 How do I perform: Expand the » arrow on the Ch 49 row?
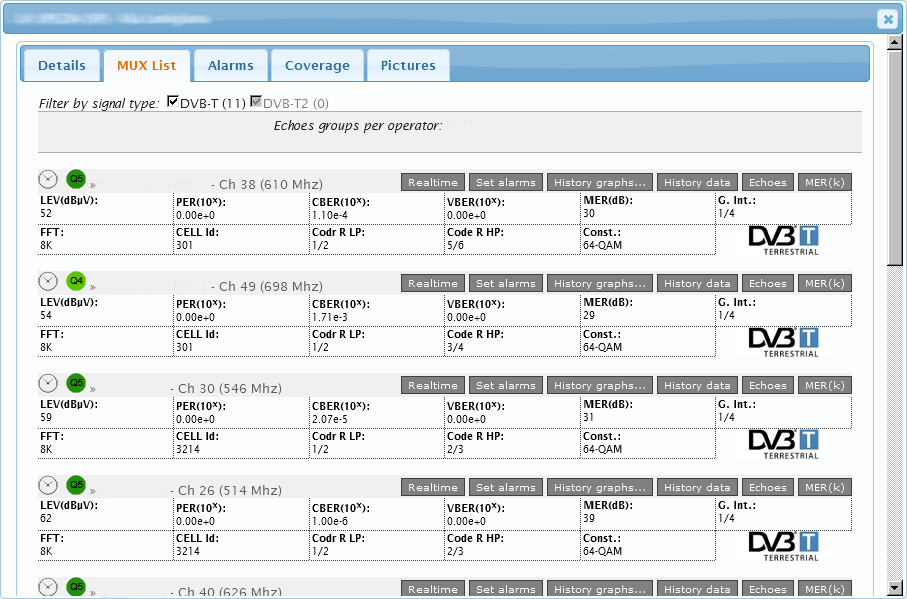[93, 287]
